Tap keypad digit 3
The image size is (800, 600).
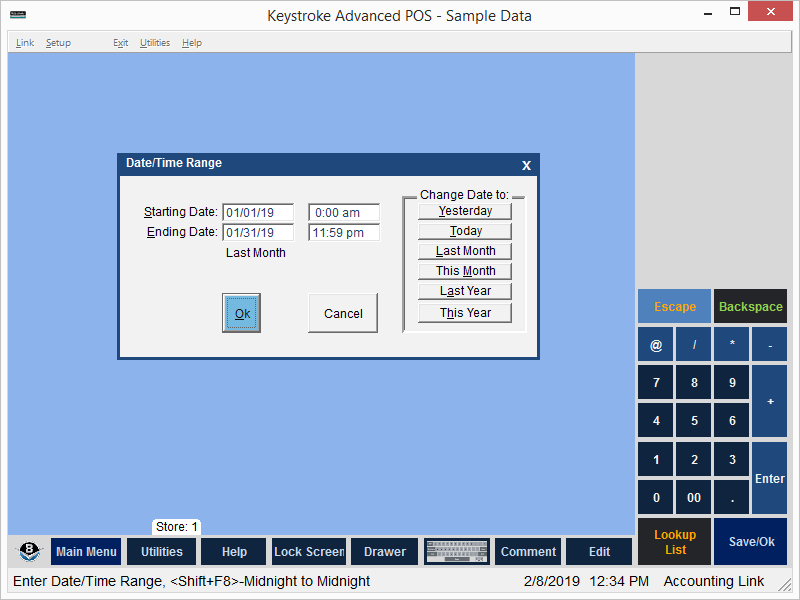point(732,459)
